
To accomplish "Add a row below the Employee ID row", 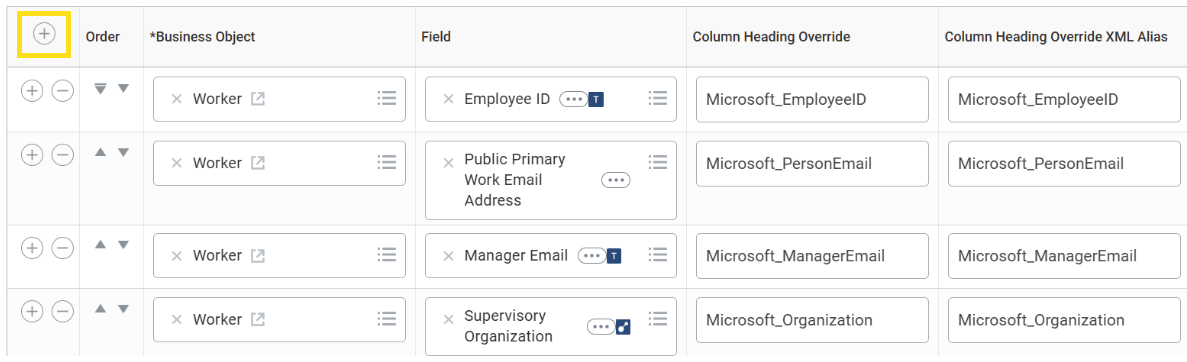I will pyautogui.click(x=31, y=92).
